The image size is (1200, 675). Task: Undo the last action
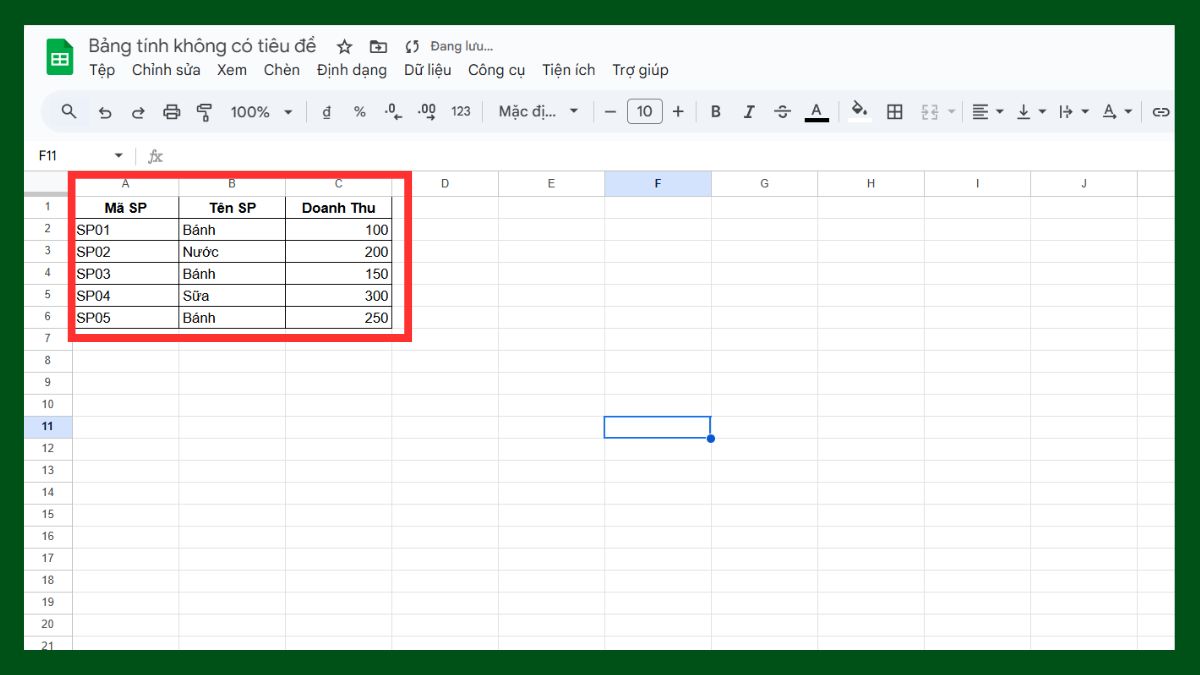[x=105, y=112]
